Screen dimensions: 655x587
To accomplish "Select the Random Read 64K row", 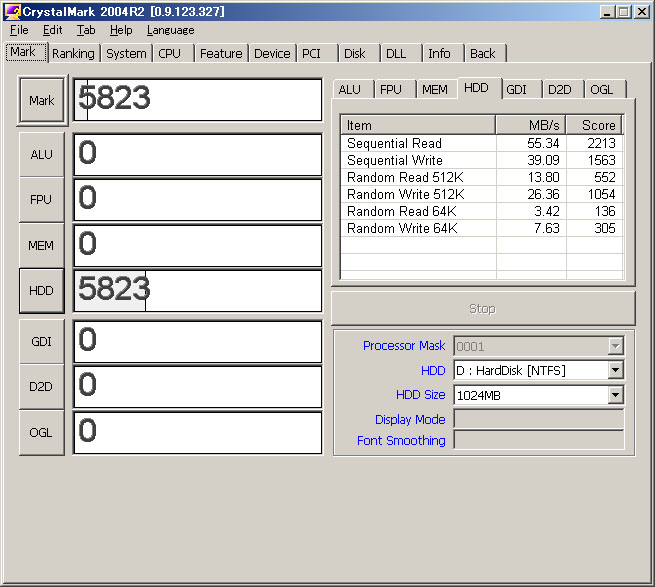I will coord(482,211).
